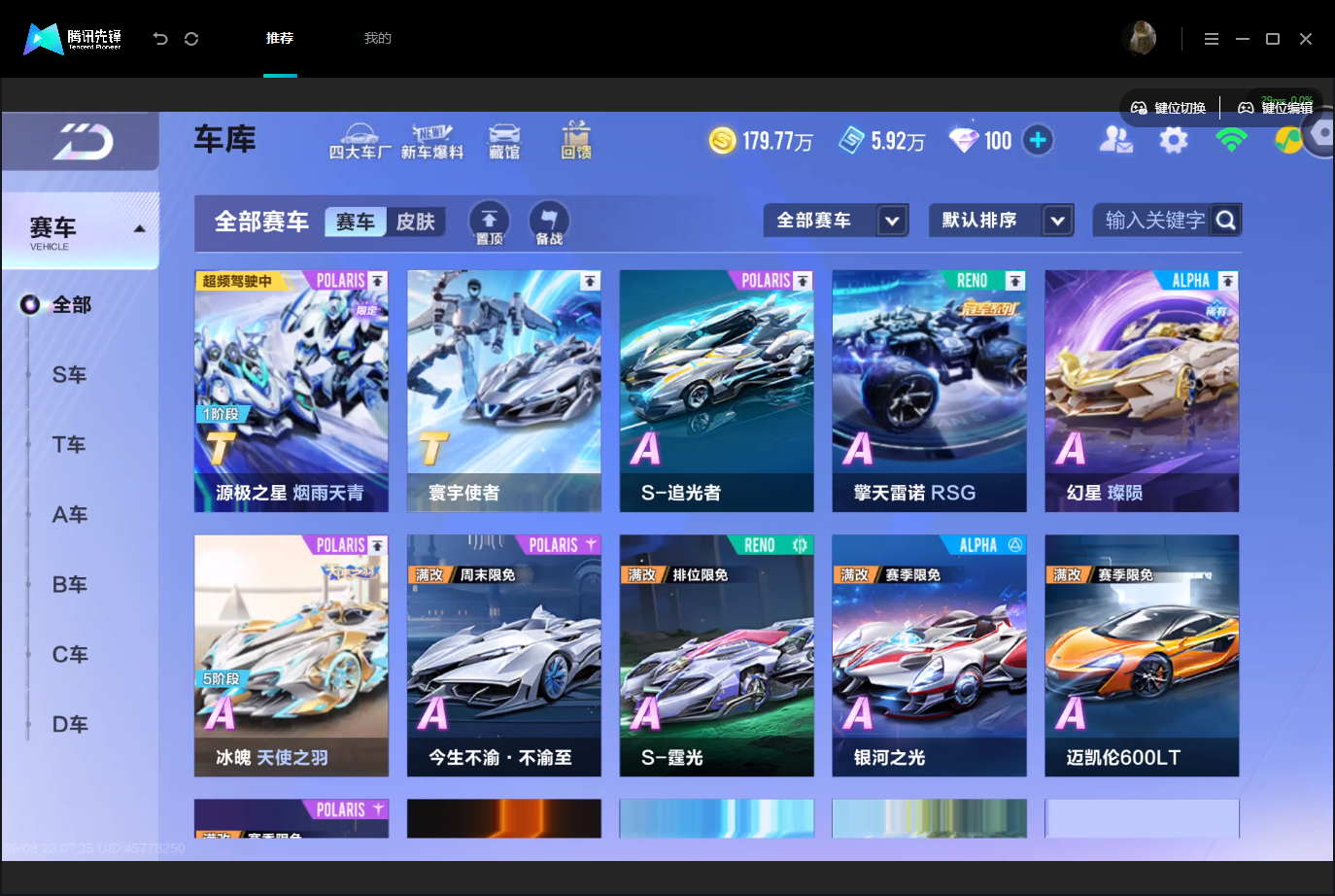Viewport: 1335px width, 896px height.
Task: Select the S车 category filter
Action: tap(70, 375)
